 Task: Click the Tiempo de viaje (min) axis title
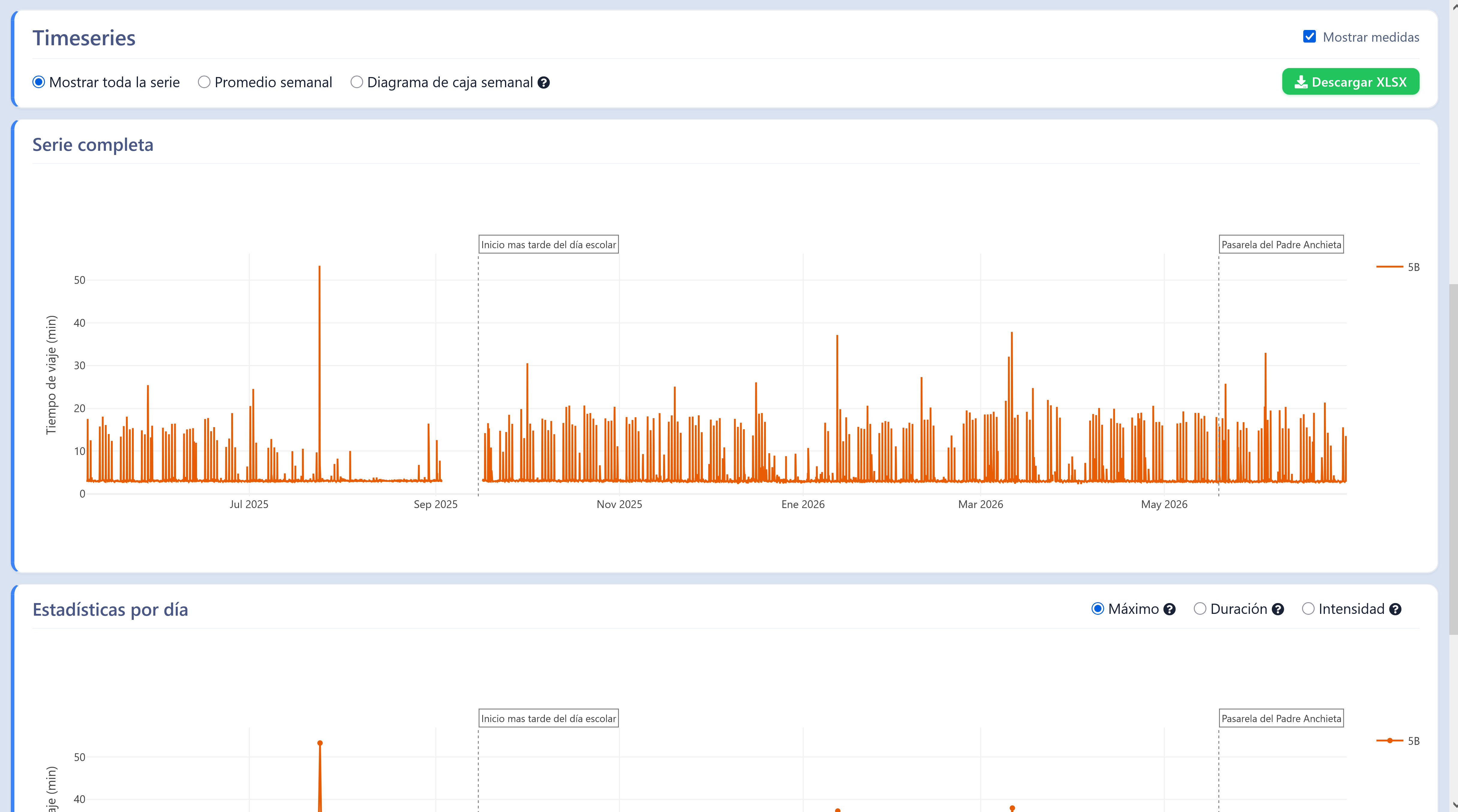51,375
